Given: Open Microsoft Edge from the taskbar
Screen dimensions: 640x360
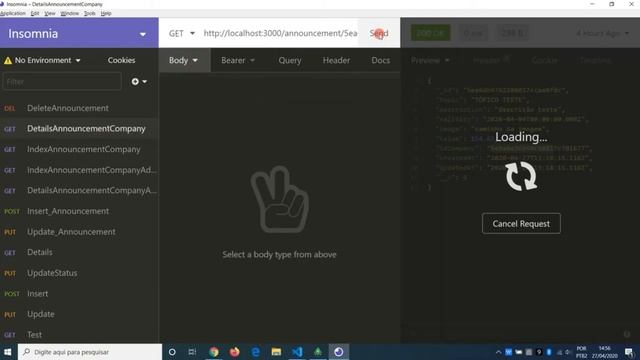Looking at the screenshot, I should [x=256, y=352].
